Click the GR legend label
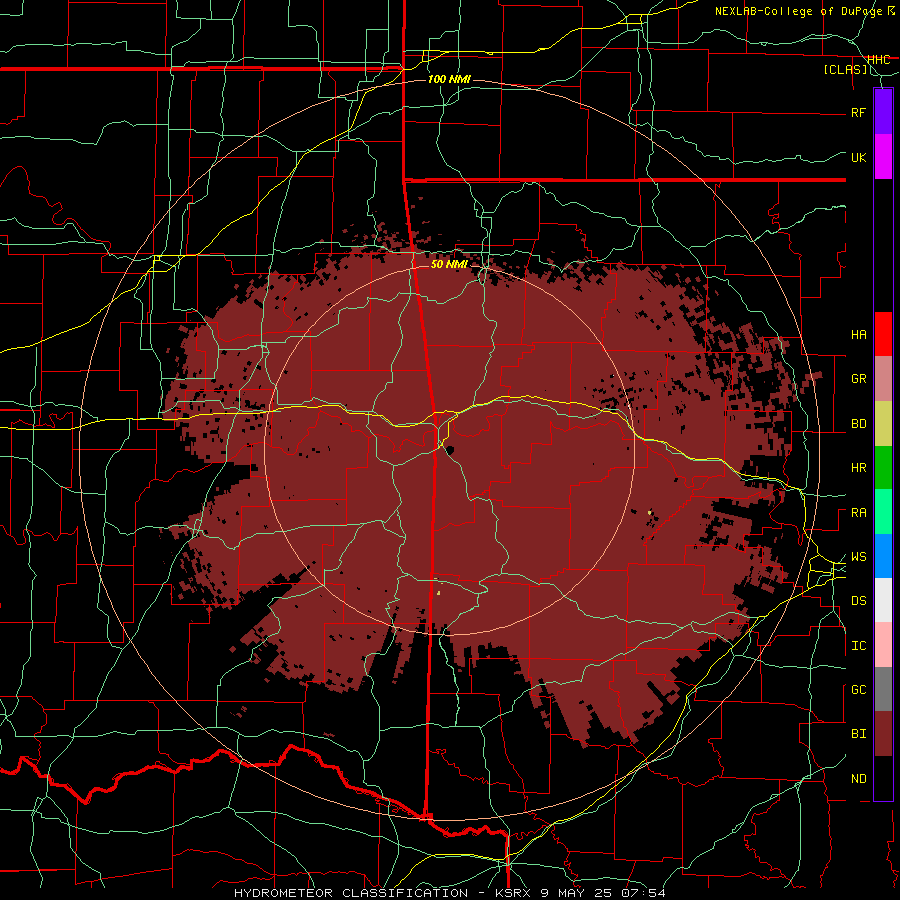Viewport: 900px width, 900px height. pos(858,379)
